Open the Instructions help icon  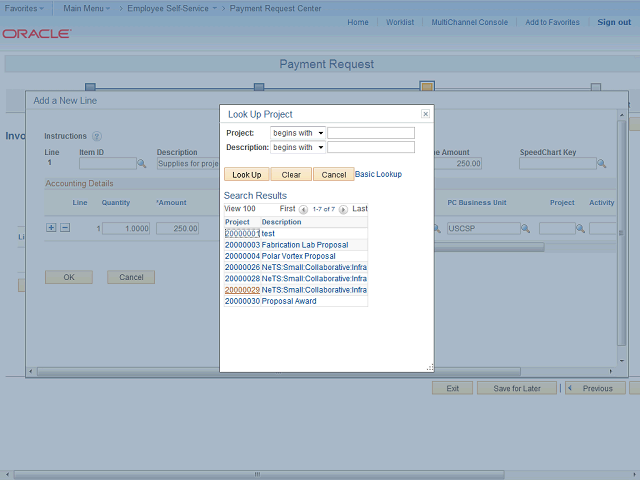coord(97,136)
